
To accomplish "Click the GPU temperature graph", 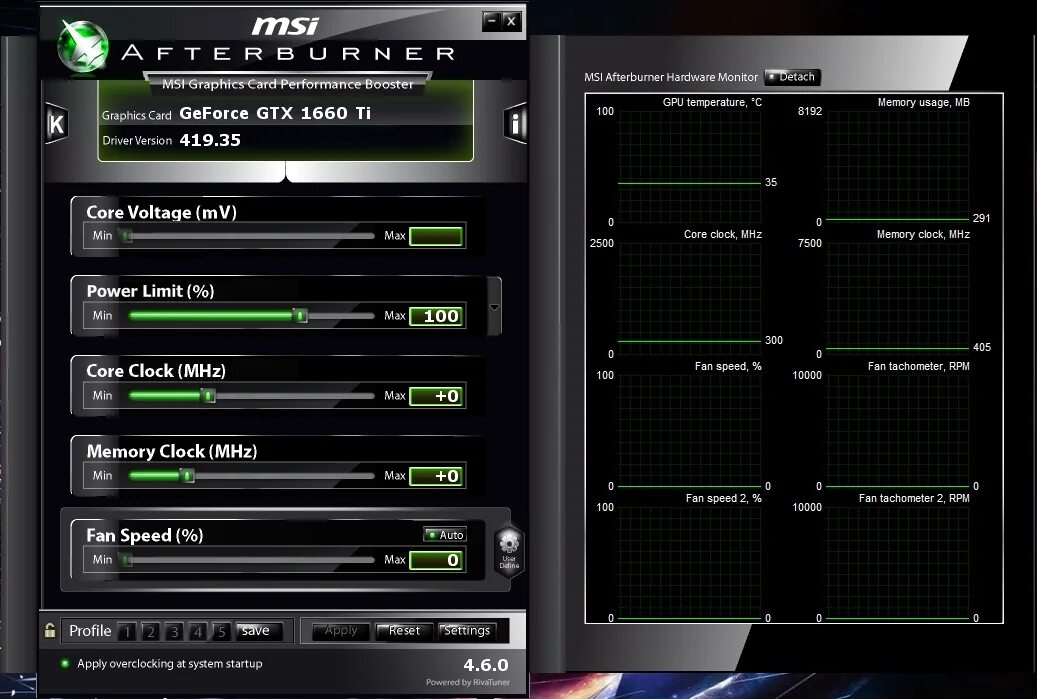I will [689, 167].
